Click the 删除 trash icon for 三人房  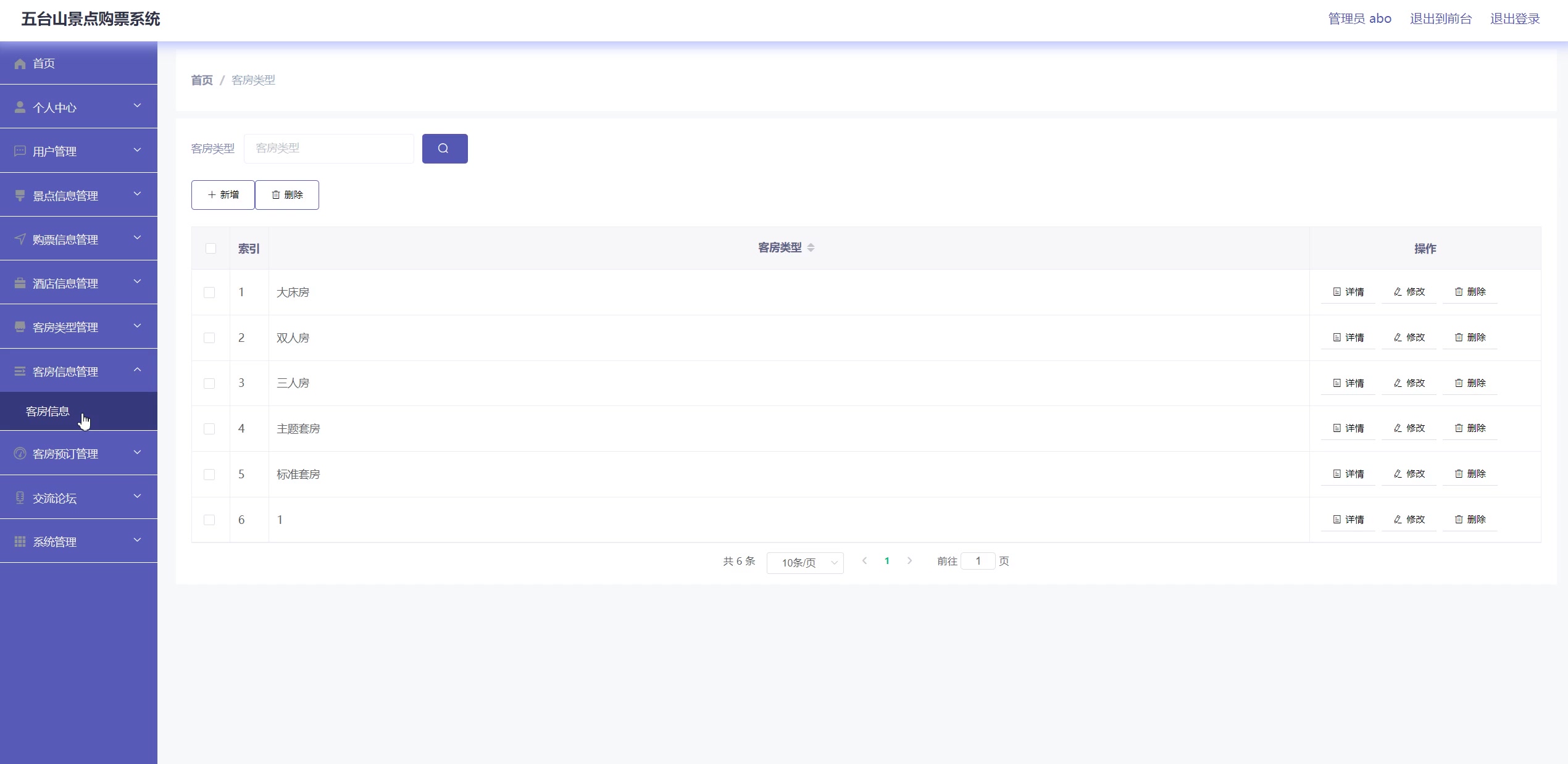(1459, 383)
